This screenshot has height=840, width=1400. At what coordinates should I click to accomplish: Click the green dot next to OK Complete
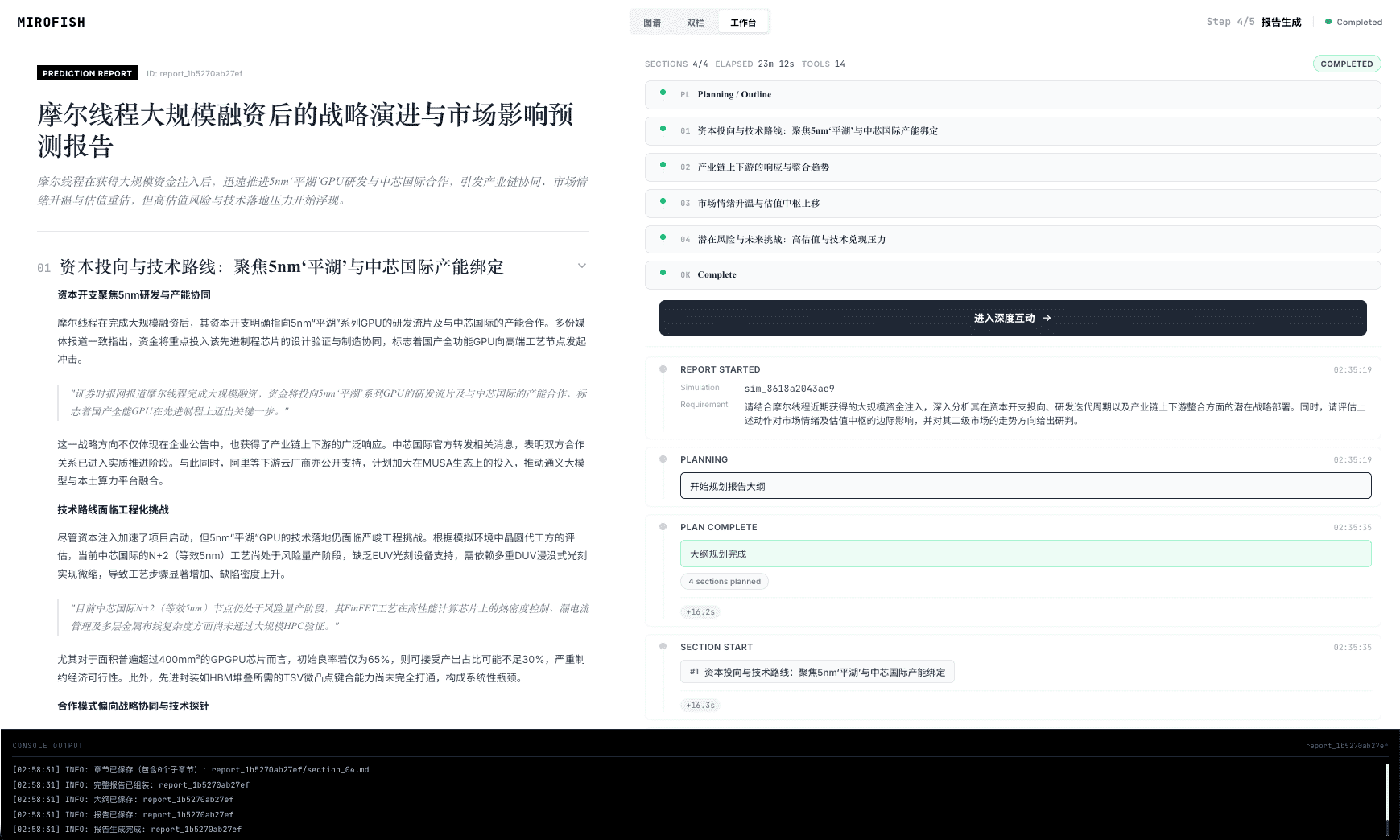click(x=663, y=274)
